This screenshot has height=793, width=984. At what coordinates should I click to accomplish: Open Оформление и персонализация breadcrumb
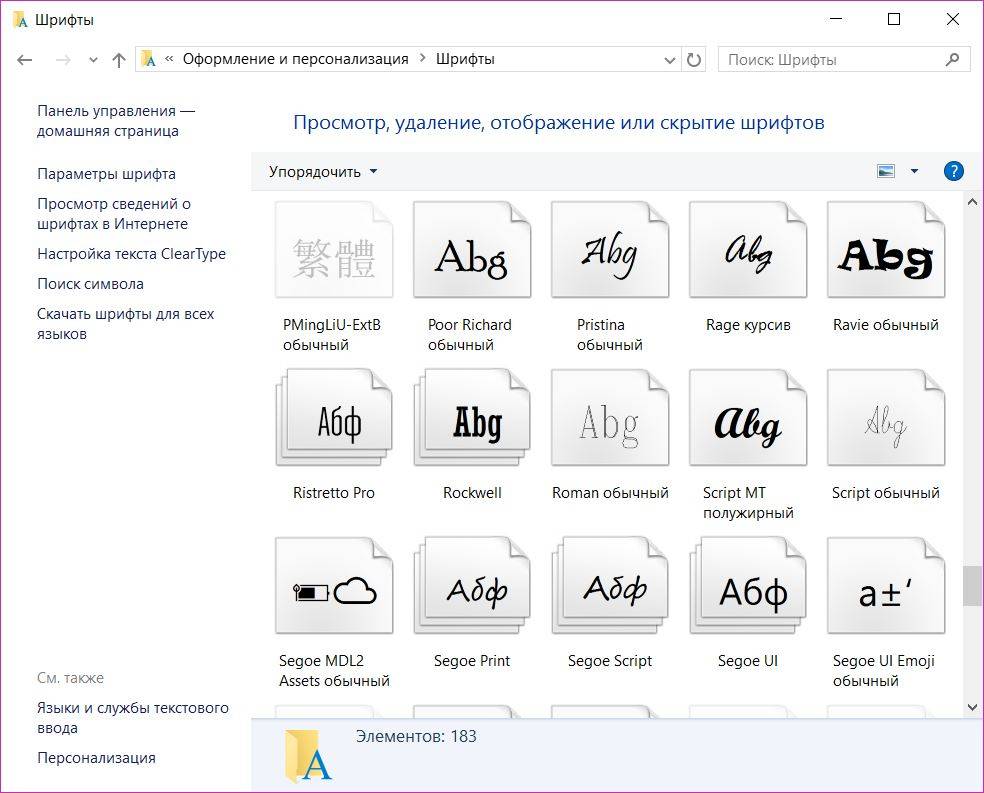click(x=296, y=59)
